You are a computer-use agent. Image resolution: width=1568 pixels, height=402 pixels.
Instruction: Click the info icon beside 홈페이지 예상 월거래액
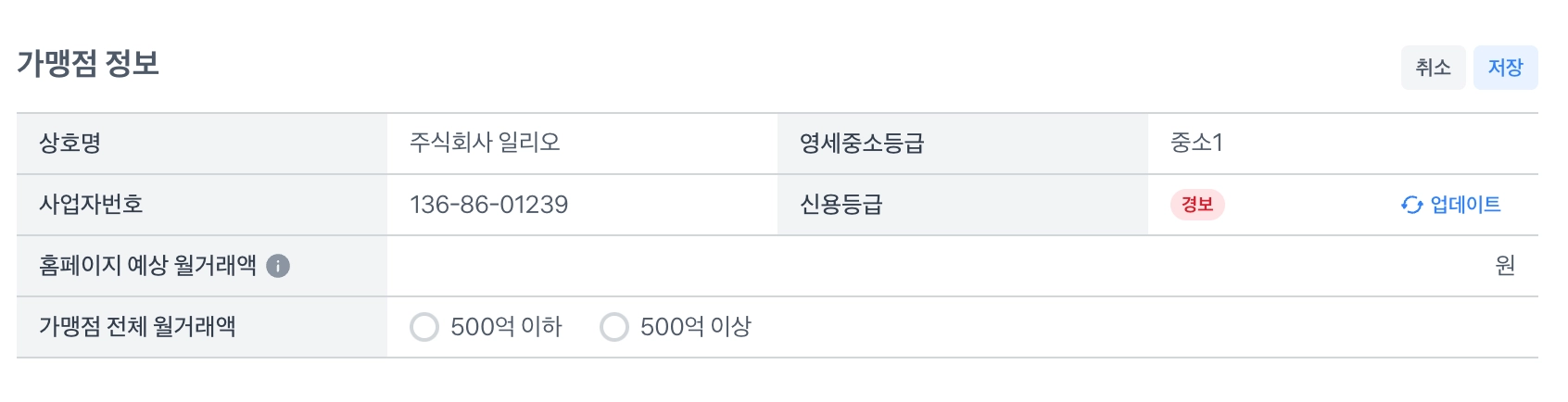tap(278, 267)
